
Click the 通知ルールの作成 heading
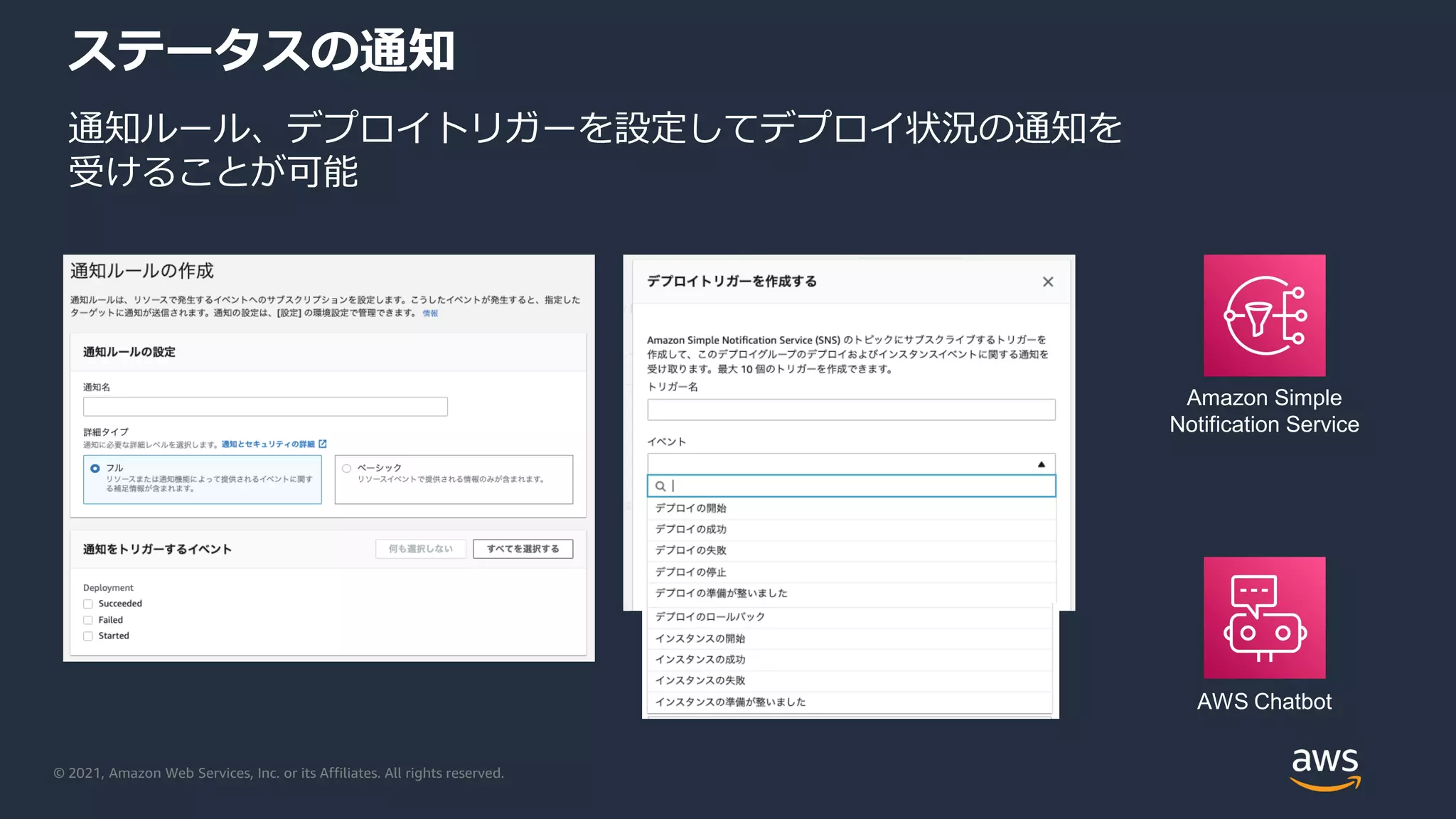tap(141, 271)
